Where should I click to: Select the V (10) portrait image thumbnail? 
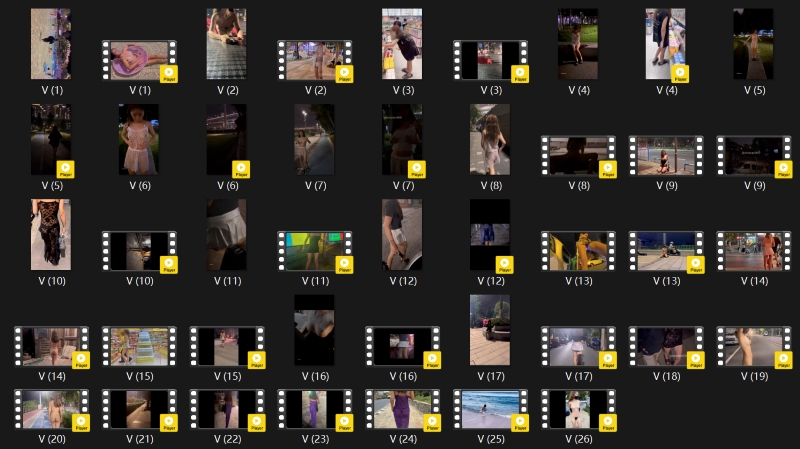pyautogui.click(x=51, y=234)
